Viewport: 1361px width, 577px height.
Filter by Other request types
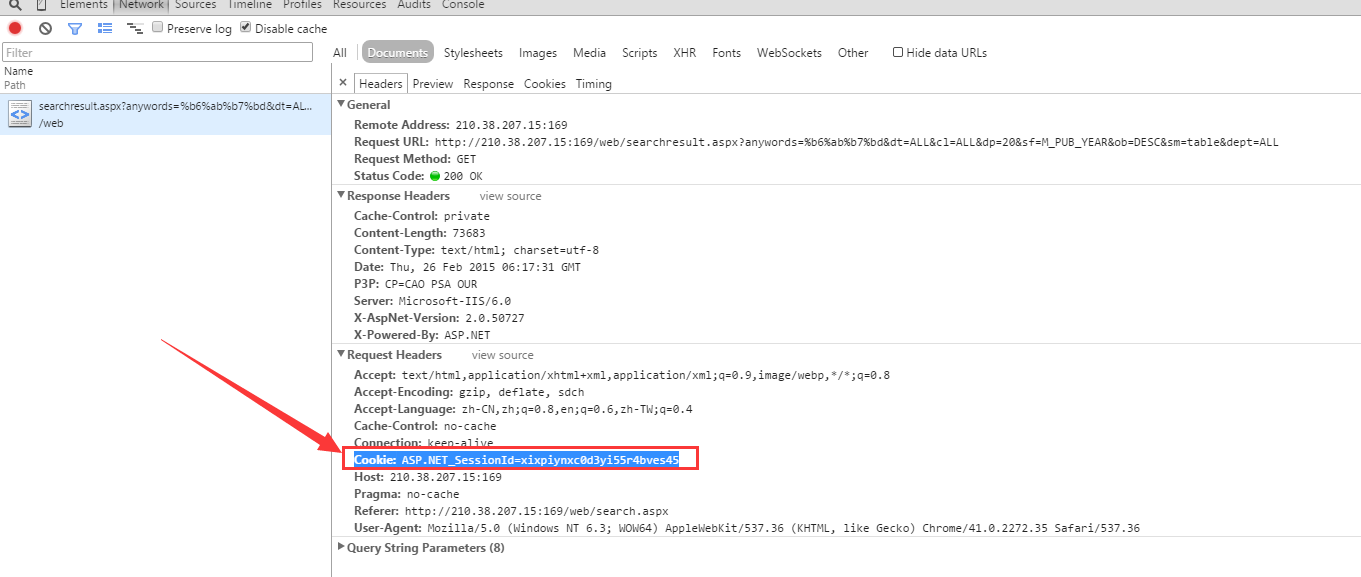[x=853, y=53]
